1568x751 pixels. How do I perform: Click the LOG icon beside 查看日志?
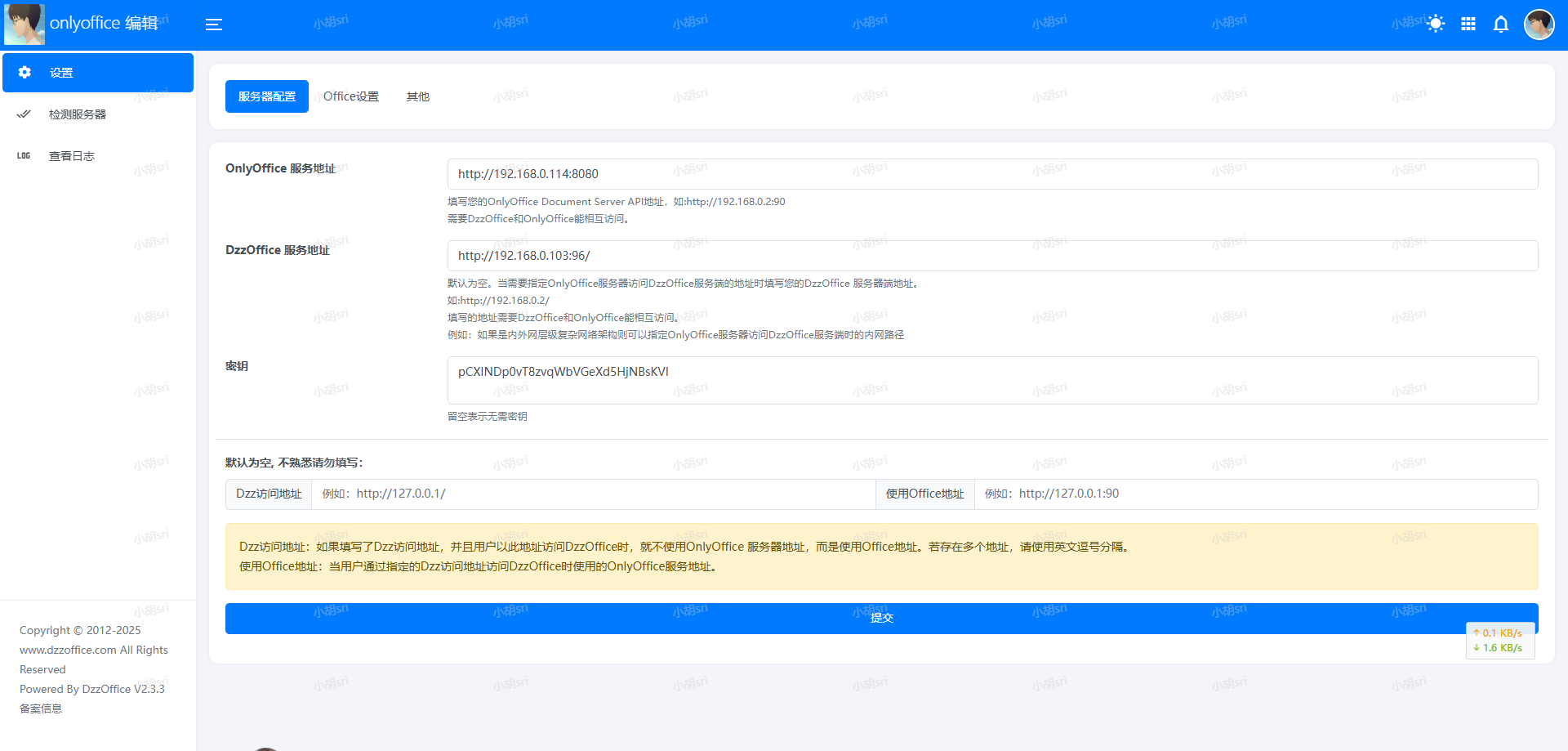24,156
